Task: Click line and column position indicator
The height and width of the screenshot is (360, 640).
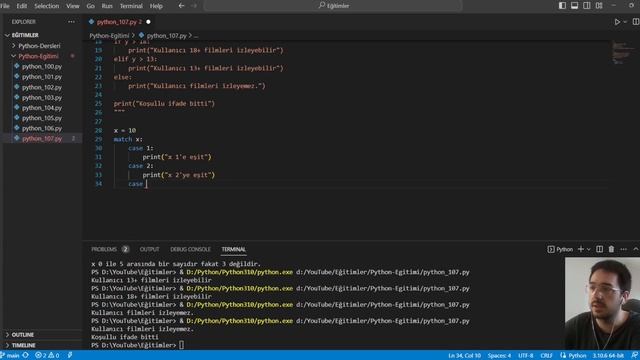Action: point(464,355)
